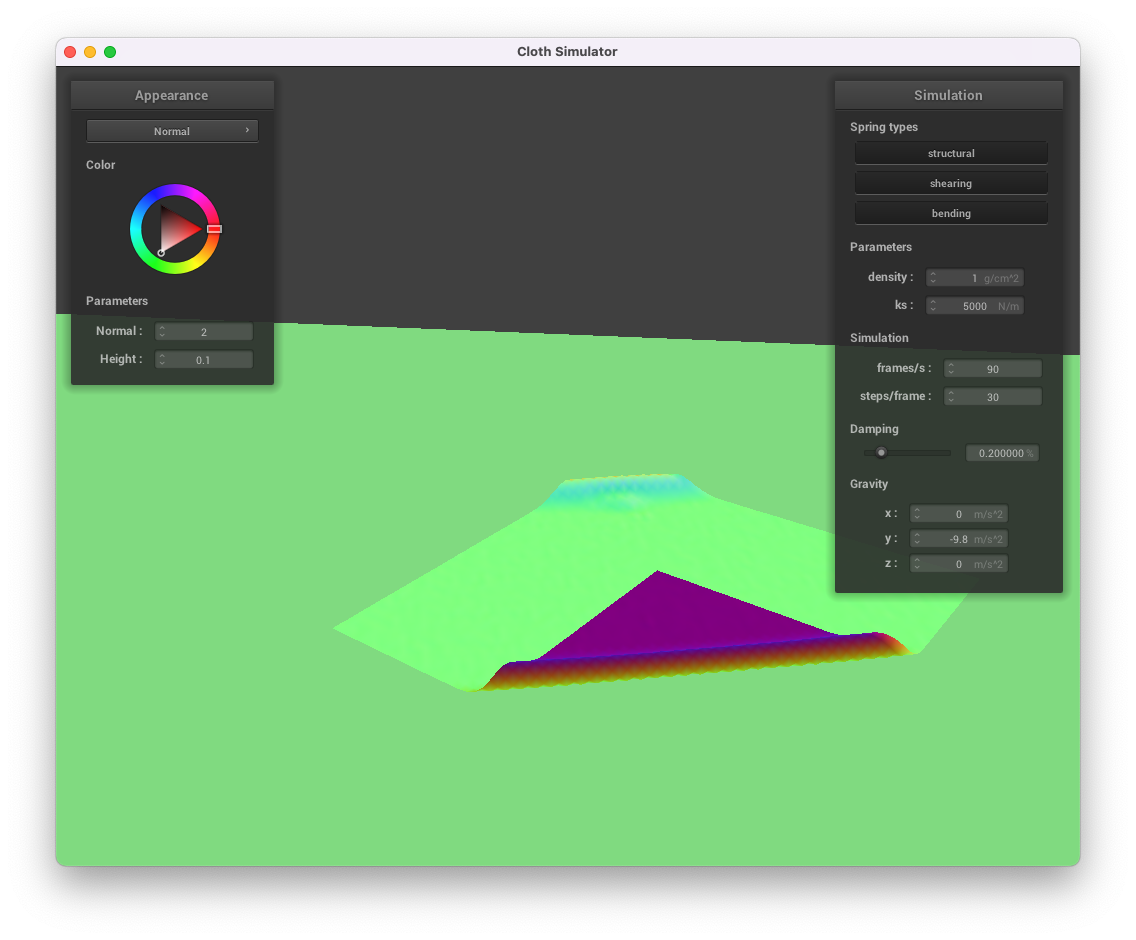Minimize the window with the yellow button
The image size is (1136, 940).
pyautogui.click(x=90, y=52)
